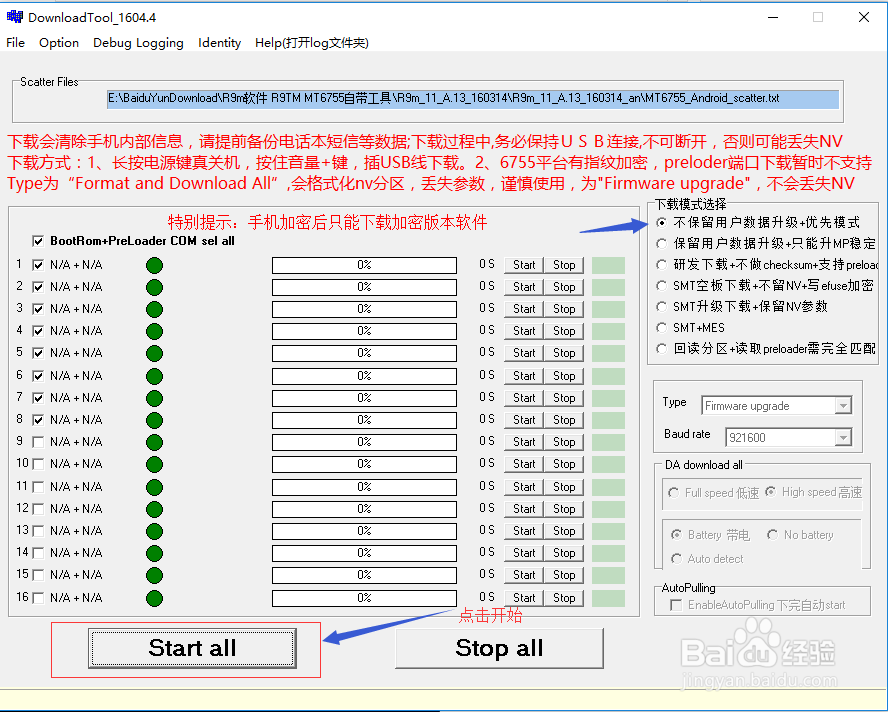Toggle BootRom+PreLoader COM sel all checkbox
This screenshot has width=888, height=712.
point(38,241)
